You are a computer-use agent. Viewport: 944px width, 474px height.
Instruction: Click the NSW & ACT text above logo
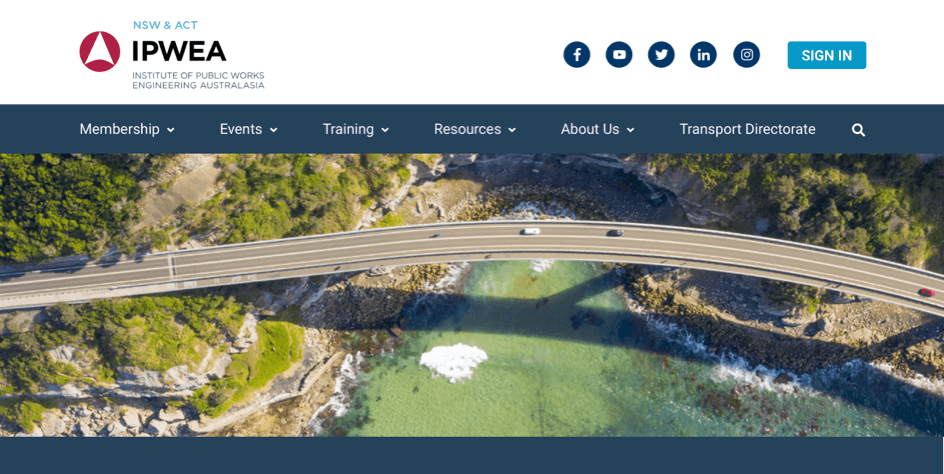coord(165,25)
